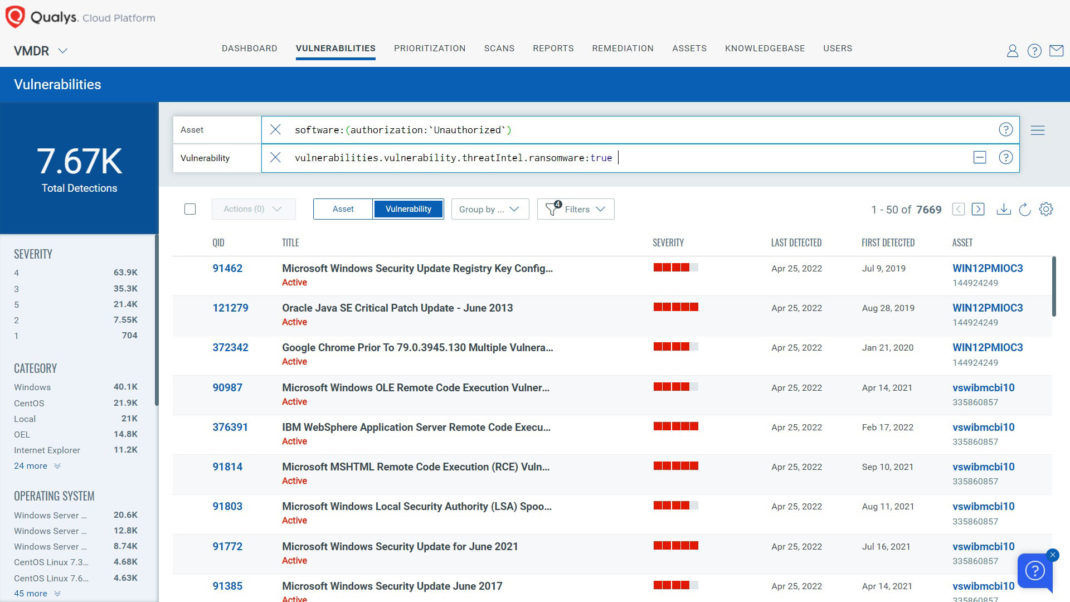Open the Filters dropdown
1070x602 pixels.
(575, 209)
